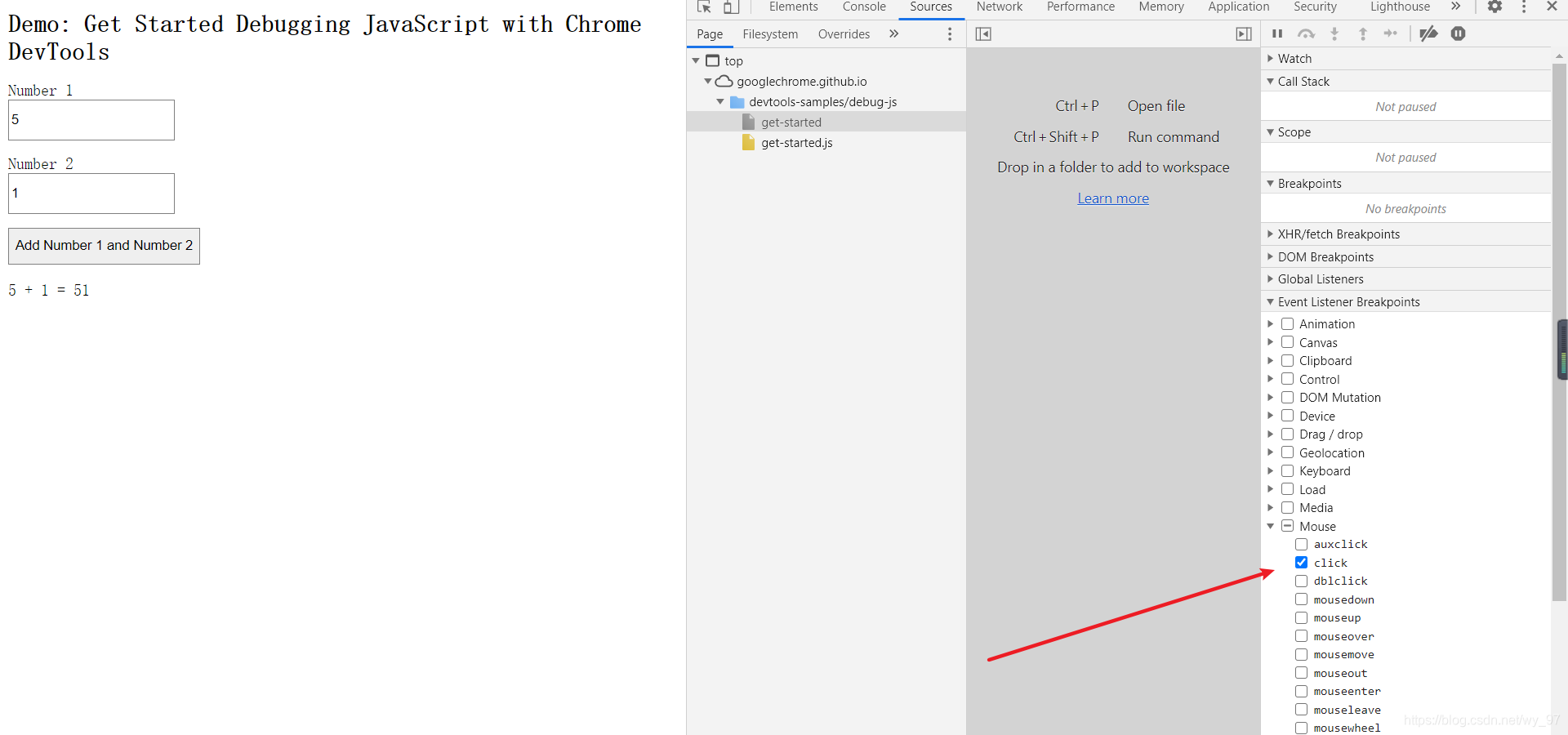Screen dimensions: 1568x735
Task: Switch to Filesystem navigator tab
Action: 770,34
